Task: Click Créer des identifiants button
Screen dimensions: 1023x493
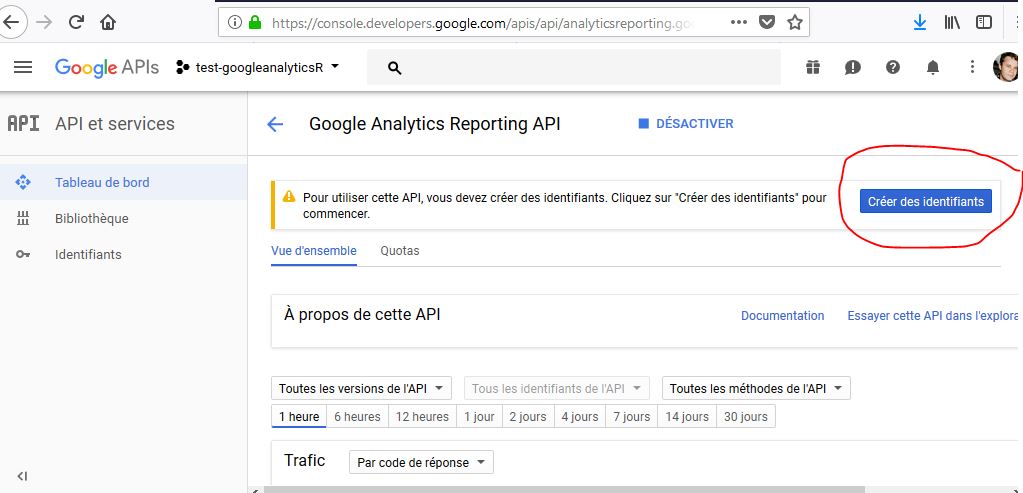Action: coord(926,202)
